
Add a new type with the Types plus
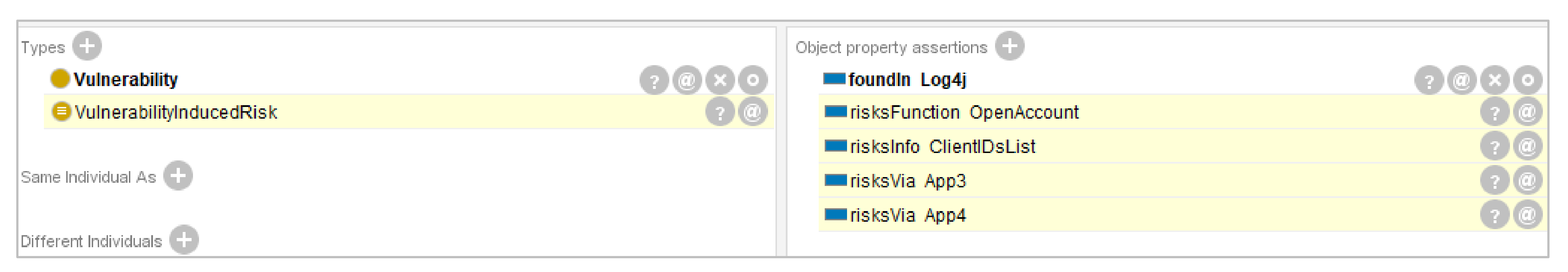pos(87,46)
